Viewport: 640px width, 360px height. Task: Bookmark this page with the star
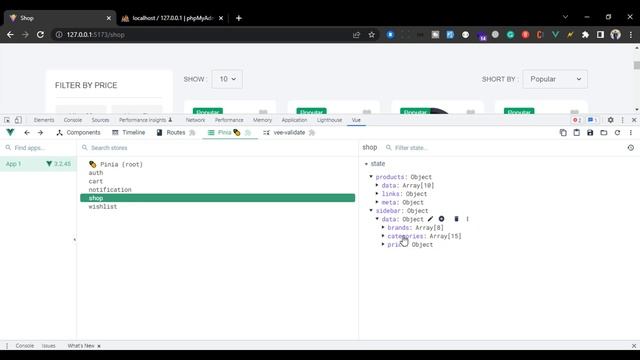pos(371,35)
